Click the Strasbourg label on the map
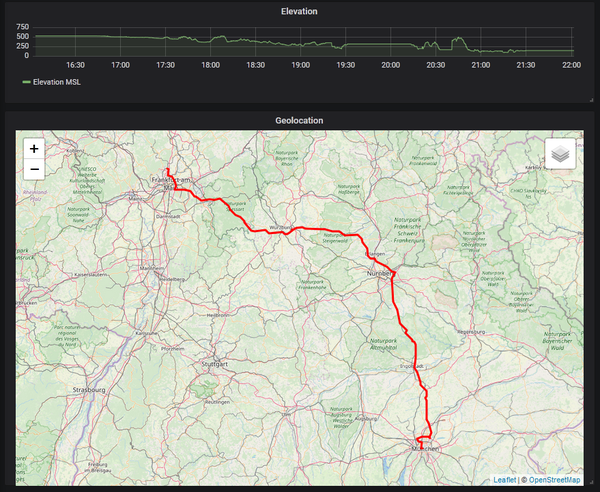Image resolution: width=600 pixels, height=492 pixels. pos(88,389)
